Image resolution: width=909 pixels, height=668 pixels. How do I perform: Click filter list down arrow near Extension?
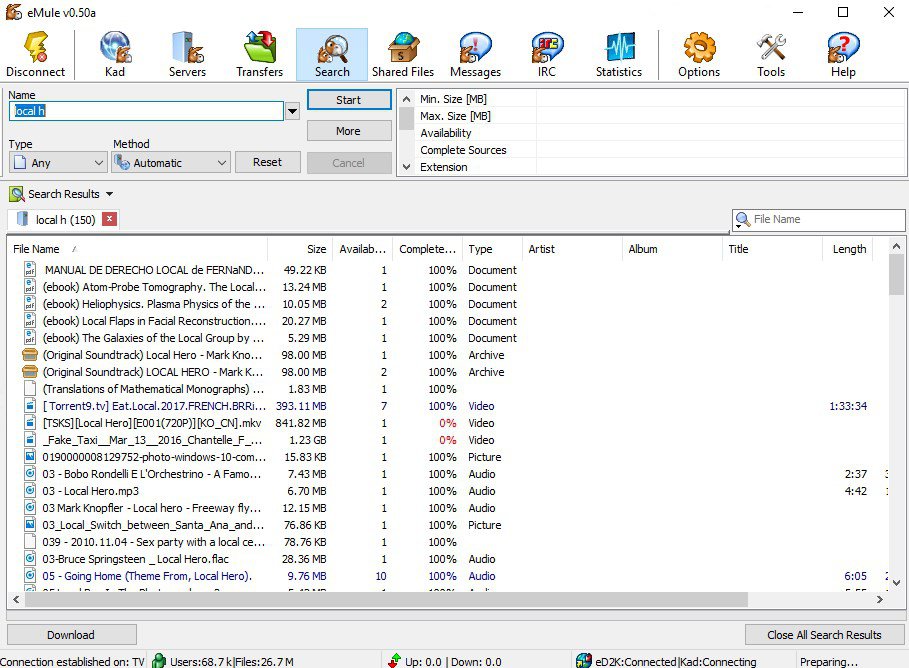tap(407, 167)
